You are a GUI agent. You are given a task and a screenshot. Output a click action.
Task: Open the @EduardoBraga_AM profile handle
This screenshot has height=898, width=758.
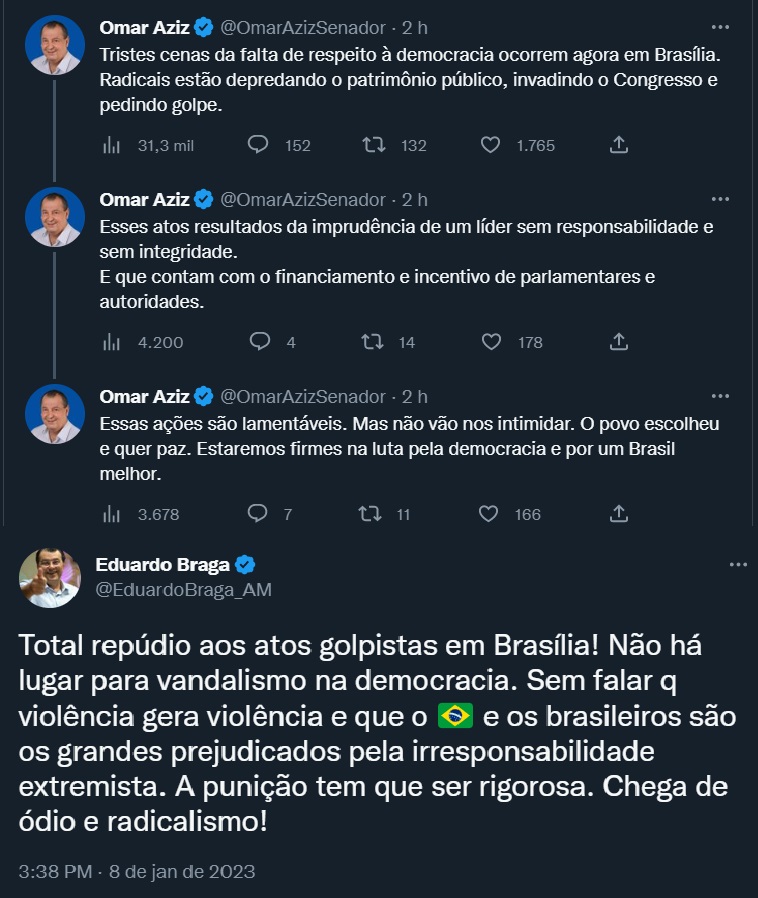pos(183,590)
